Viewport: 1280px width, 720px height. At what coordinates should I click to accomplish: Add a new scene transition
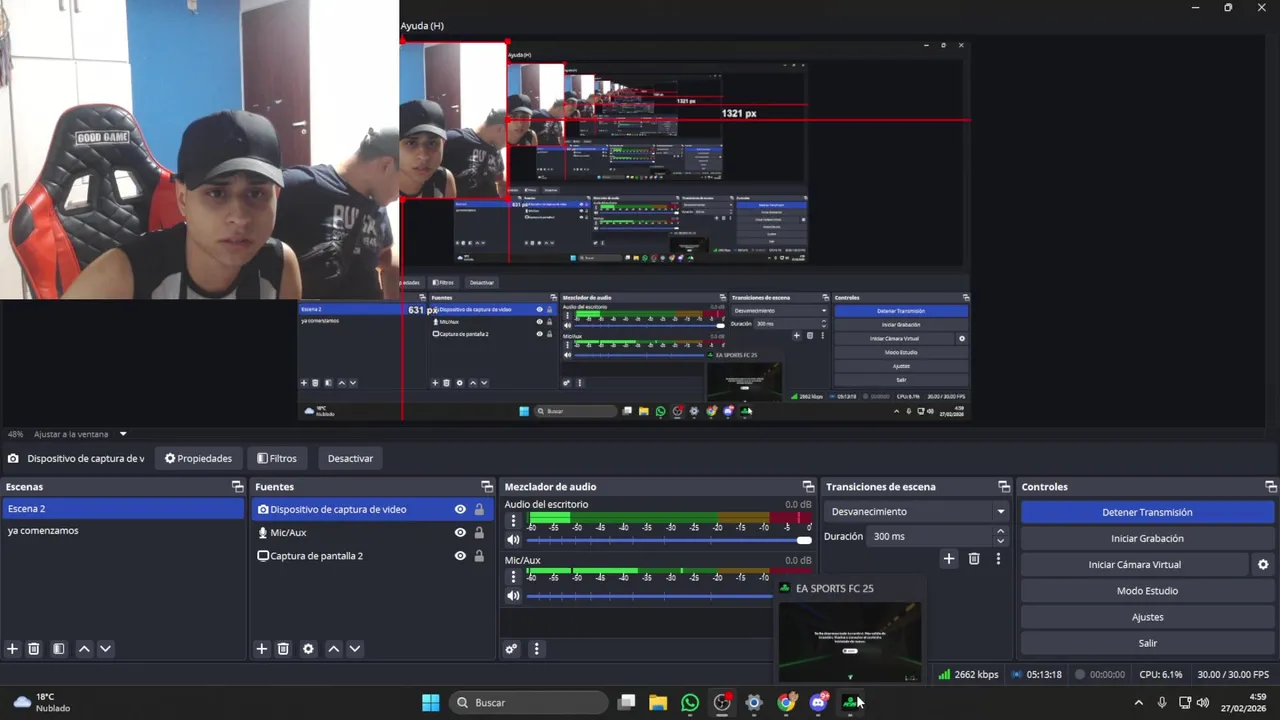coord(949,559)
